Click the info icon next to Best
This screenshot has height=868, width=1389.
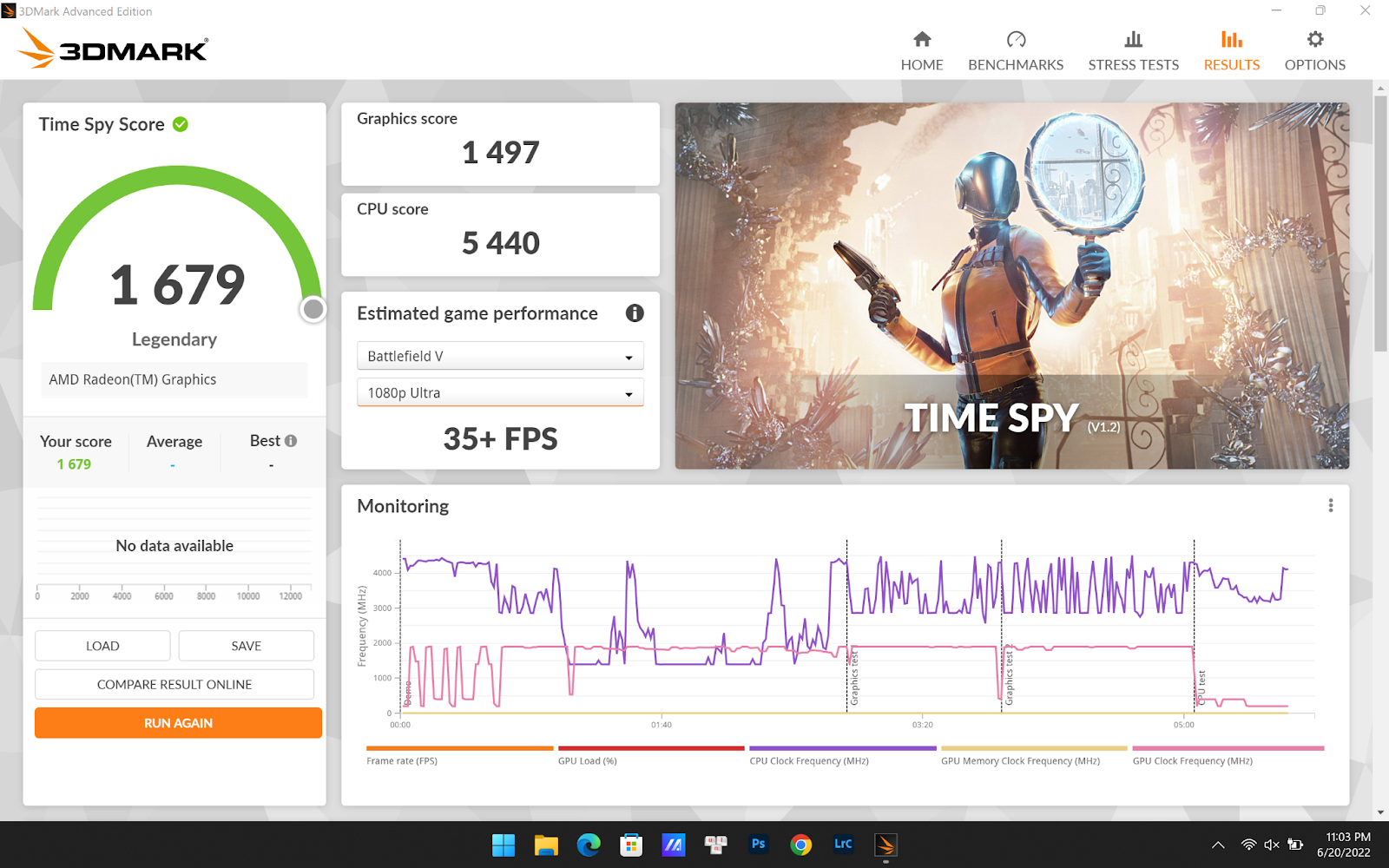[x=291, y=441]
